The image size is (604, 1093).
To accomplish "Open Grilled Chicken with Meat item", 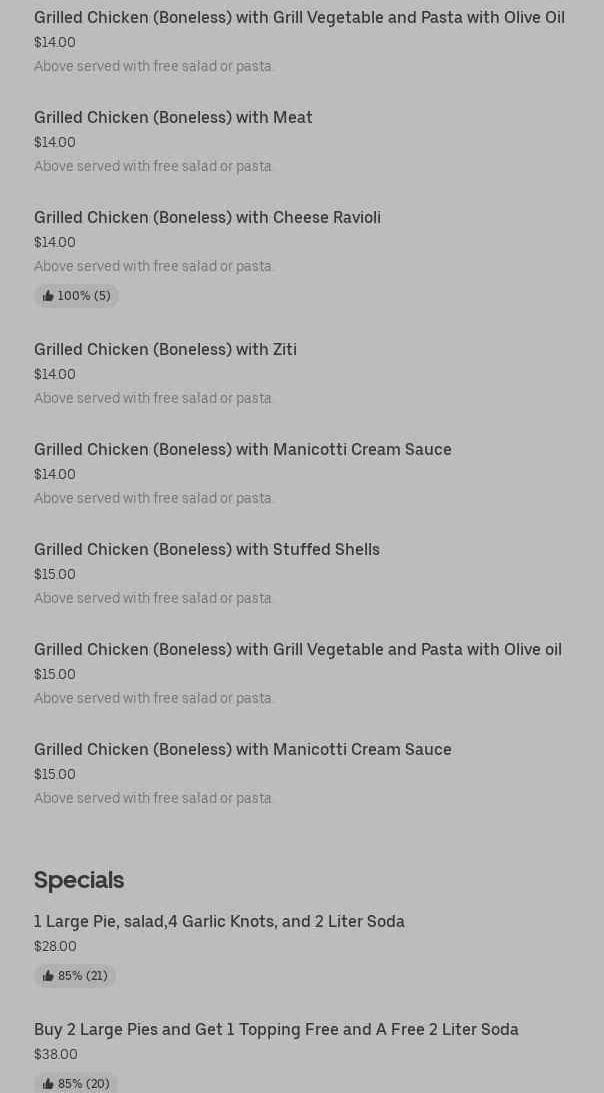I will (173, 118).
